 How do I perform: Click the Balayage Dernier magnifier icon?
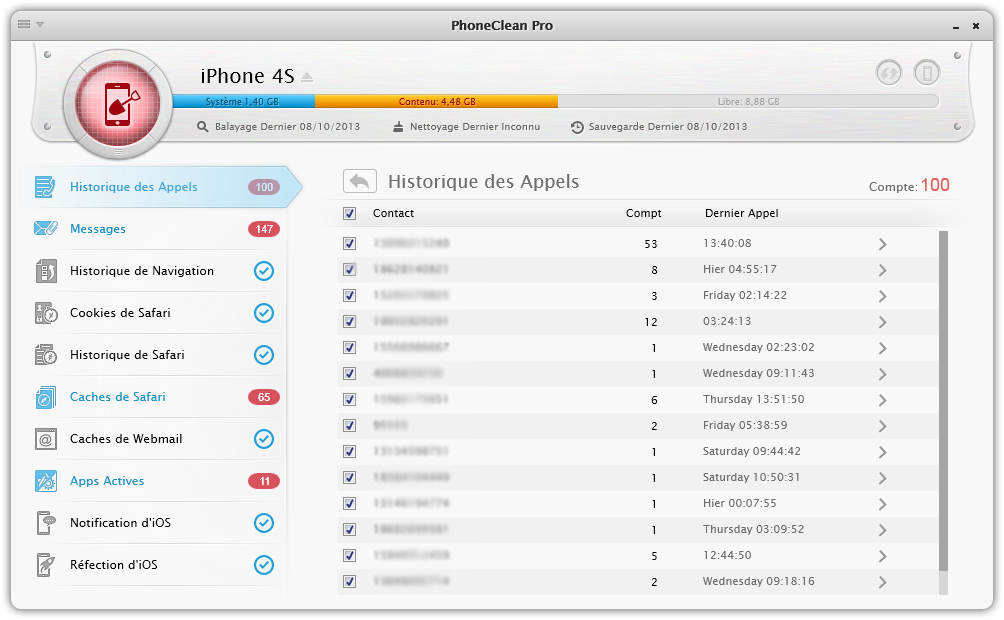pos(202,127)
